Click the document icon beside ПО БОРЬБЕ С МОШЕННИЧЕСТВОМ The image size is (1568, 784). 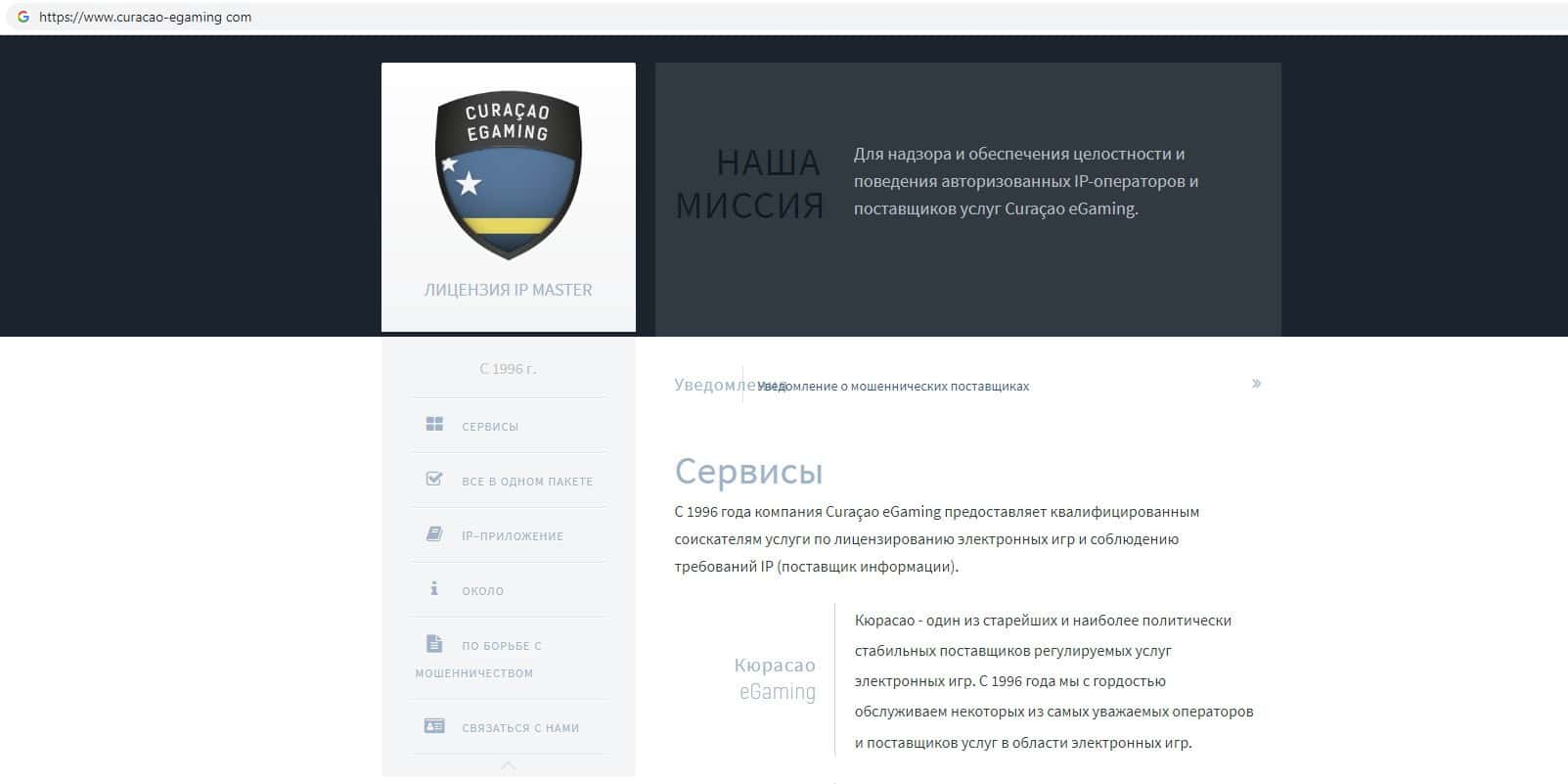[x=434, y=643]
